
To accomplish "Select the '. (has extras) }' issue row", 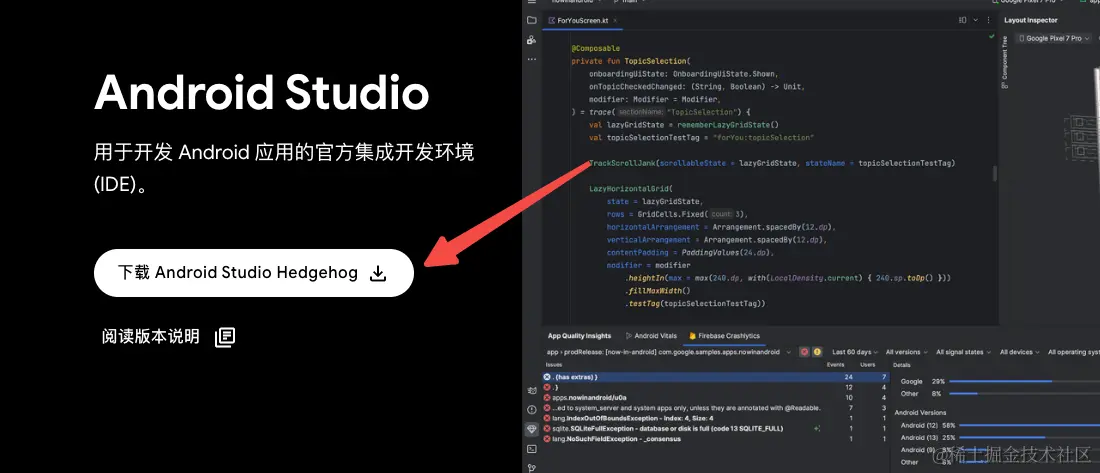I will [716, 377].
